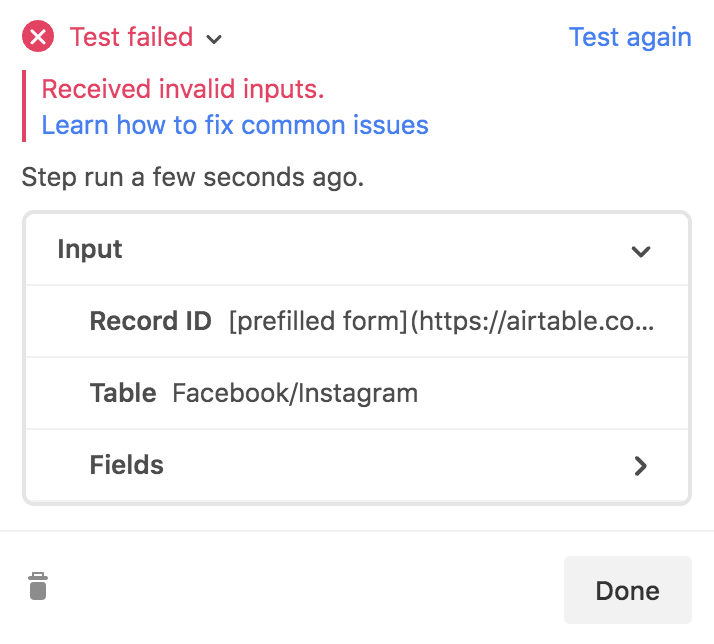714x644 pixels.
Task: Select the Test failed status label
Action: click(131, 37)
